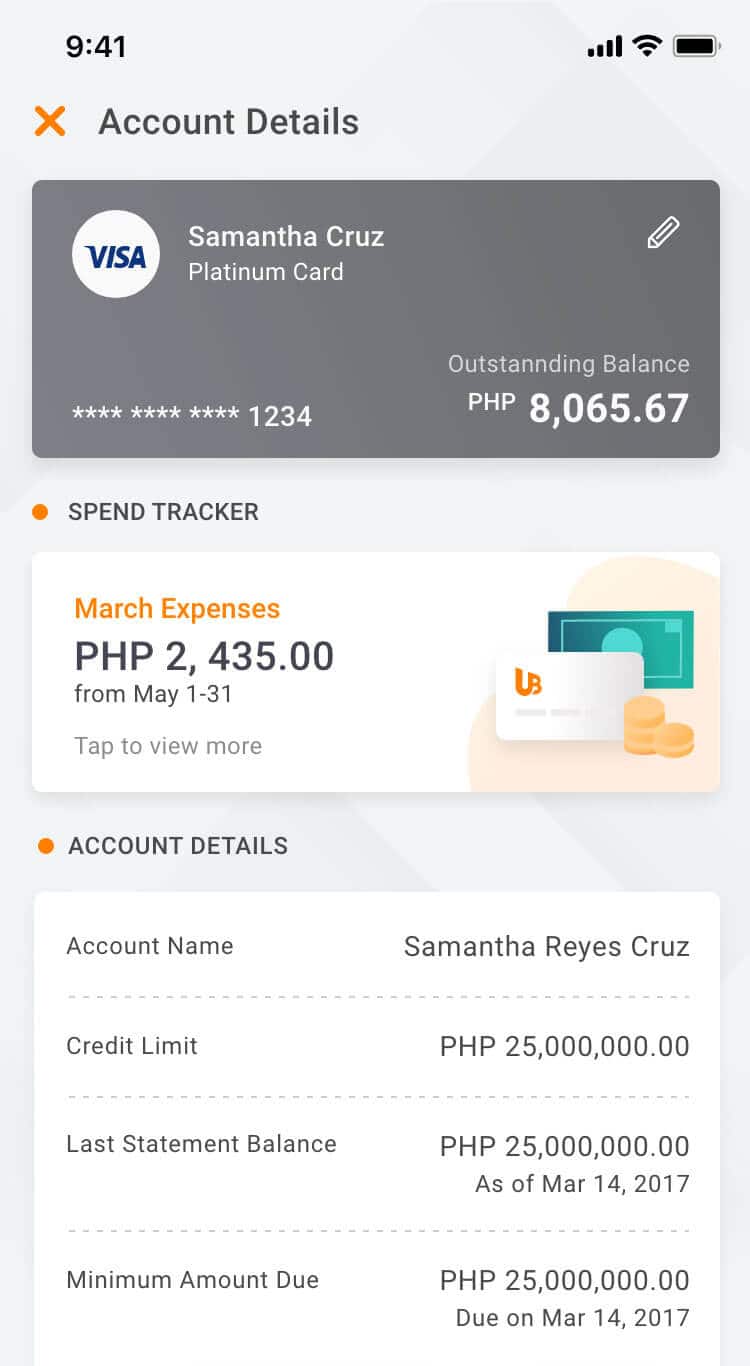
Task: Click the cellular signal bars icon
Action: coord(605,47)
